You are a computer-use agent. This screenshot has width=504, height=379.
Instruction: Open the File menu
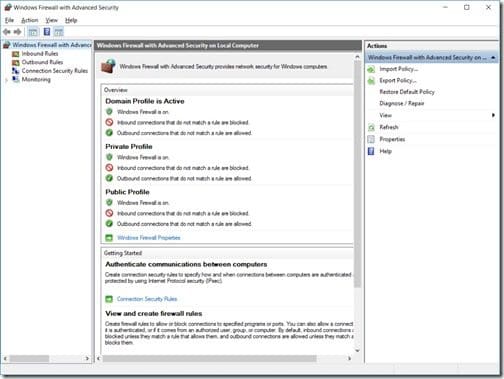pos(9,20)
